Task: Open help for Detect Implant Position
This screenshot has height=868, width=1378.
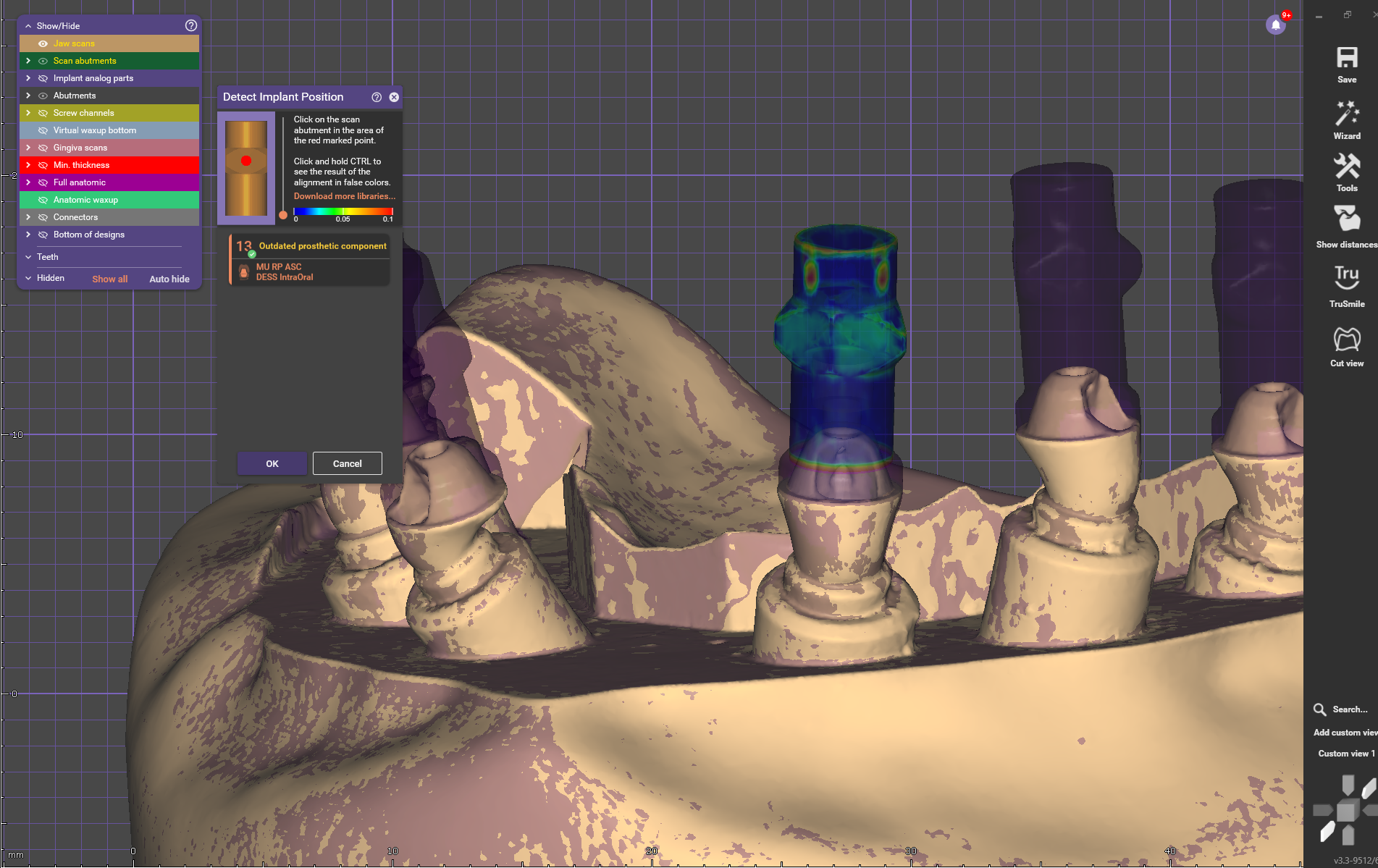Action: click(x=377, y=97)
